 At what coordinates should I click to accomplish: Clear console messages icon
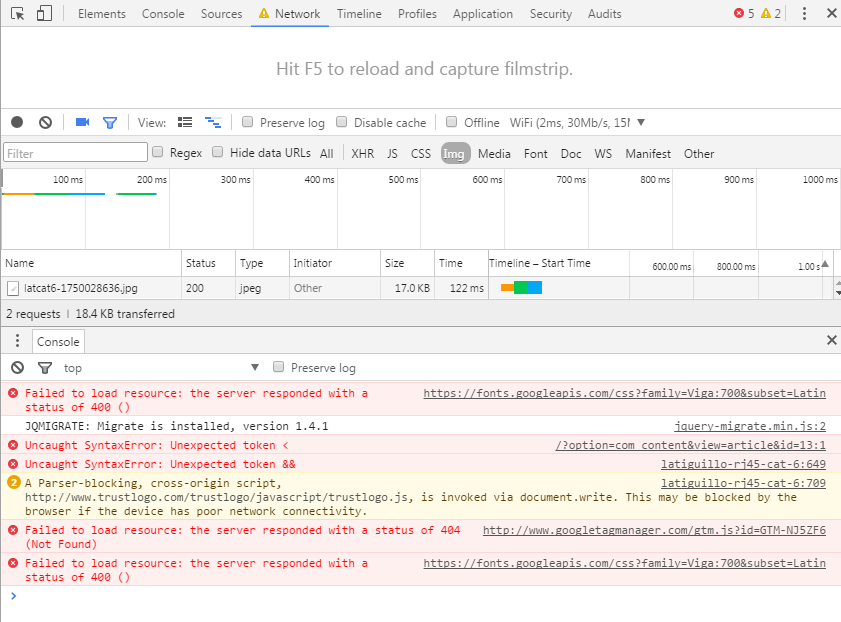(x=17, y=367)
